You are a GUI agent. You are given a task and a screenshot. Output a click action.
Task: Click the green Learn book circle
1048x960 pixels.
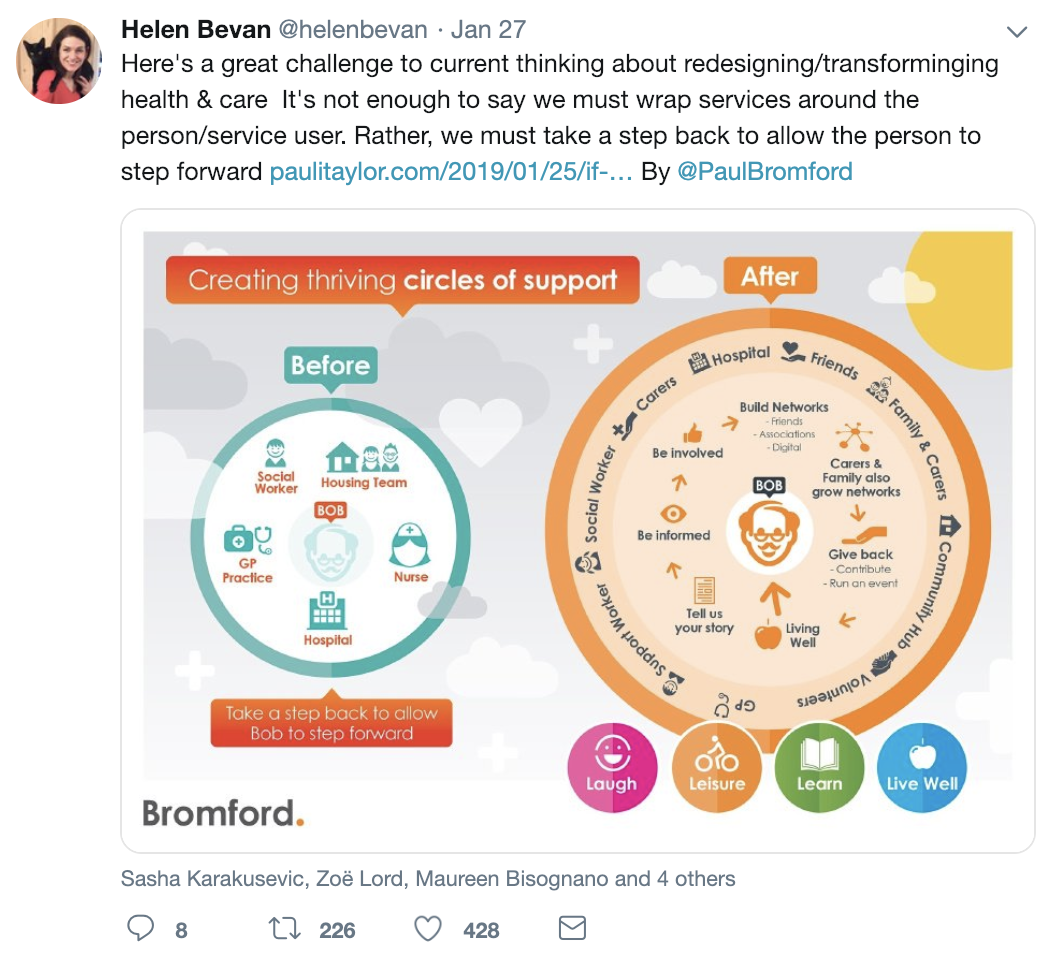click(819, 767)
